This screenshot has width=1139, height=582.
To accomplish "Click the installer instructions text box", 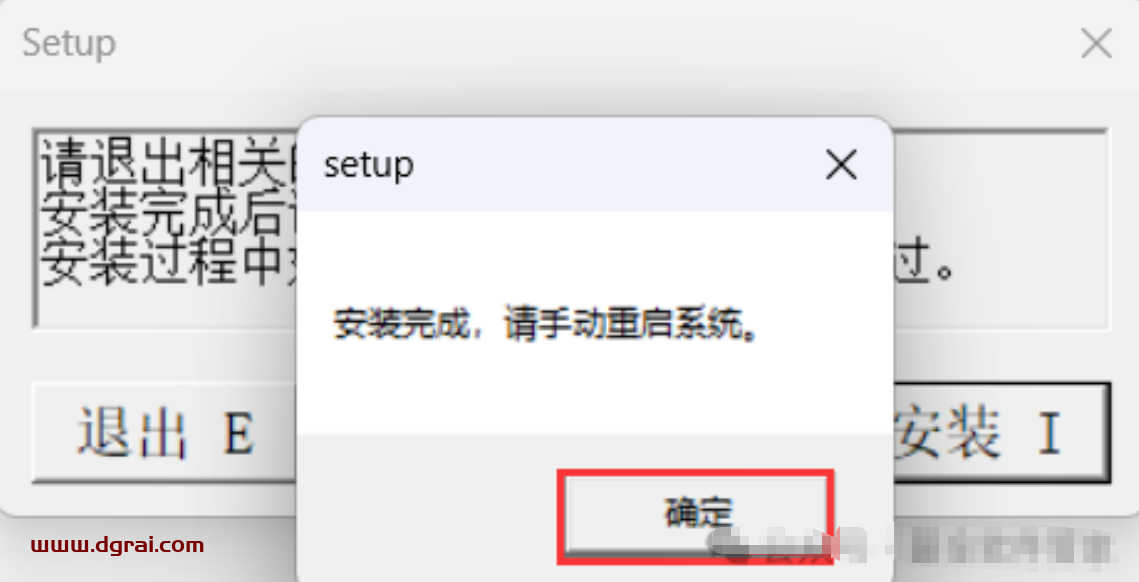I will click(571, 229).
